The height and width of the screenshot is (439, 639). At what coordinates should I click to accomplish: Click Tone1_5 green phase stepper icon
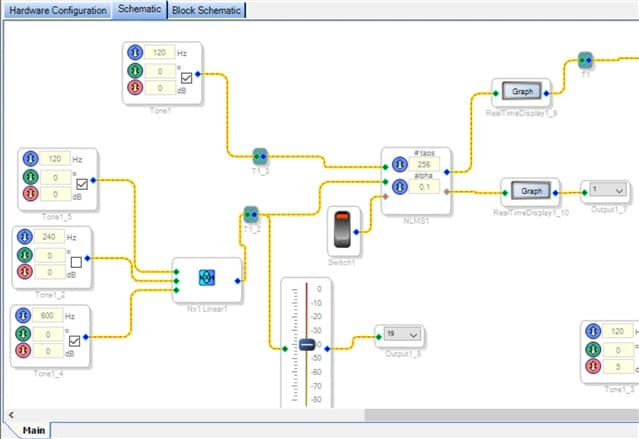30,177
